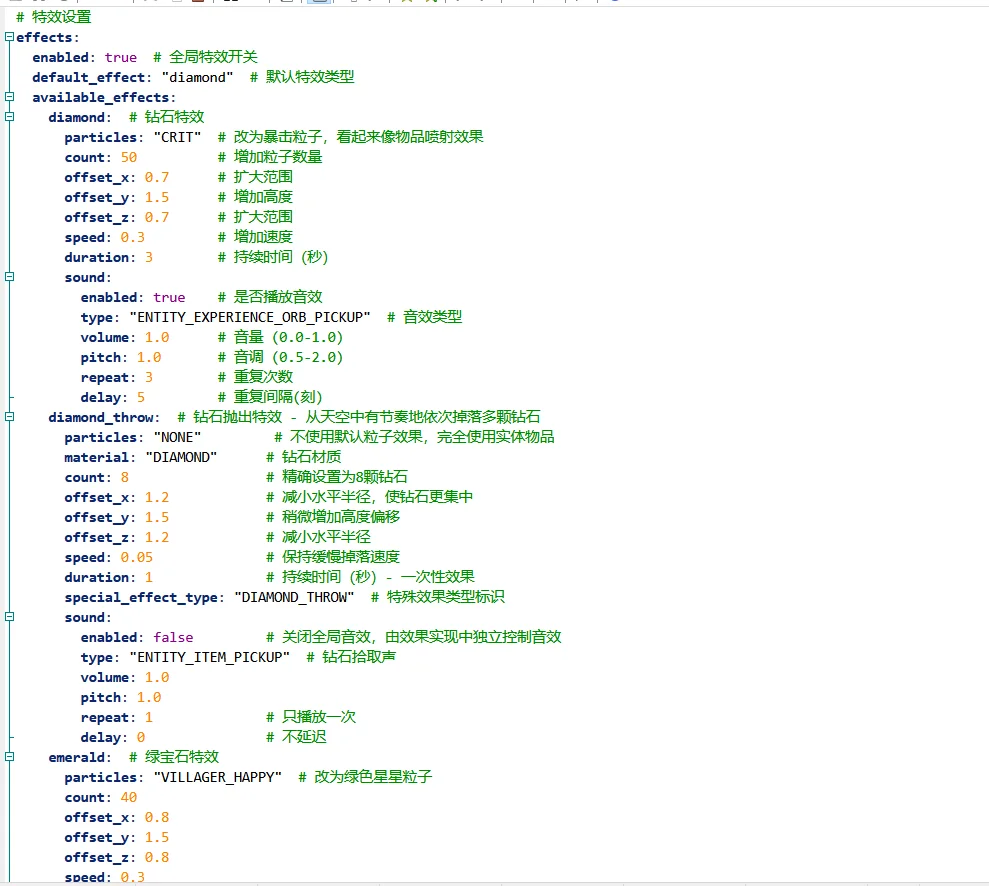Collapse the sound block under diamond_throw
The image size is (989, 886).
(9, 617)
